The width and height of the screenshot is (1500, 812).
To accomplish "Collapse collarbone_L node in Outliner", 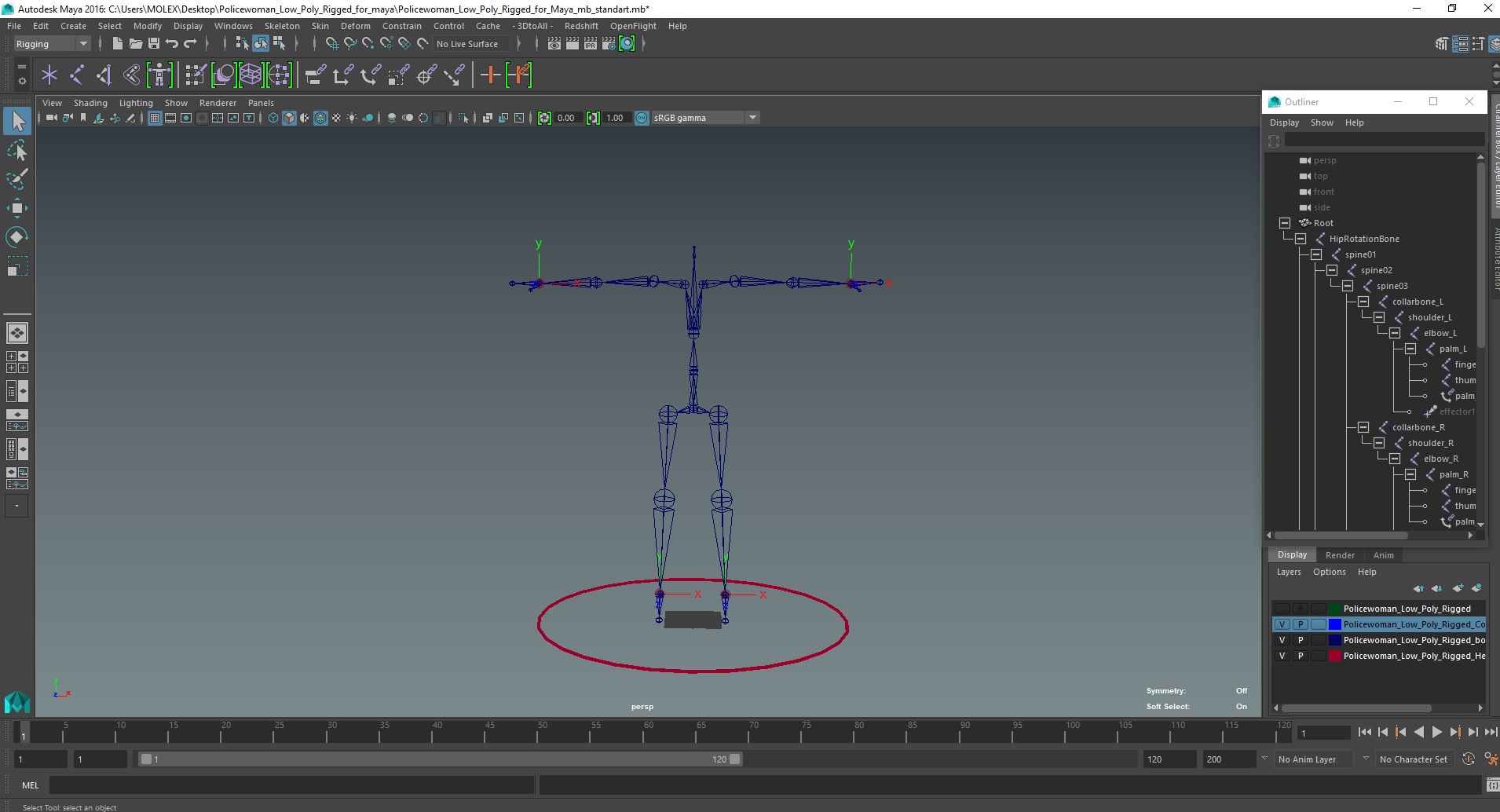I will point(1363,302).
